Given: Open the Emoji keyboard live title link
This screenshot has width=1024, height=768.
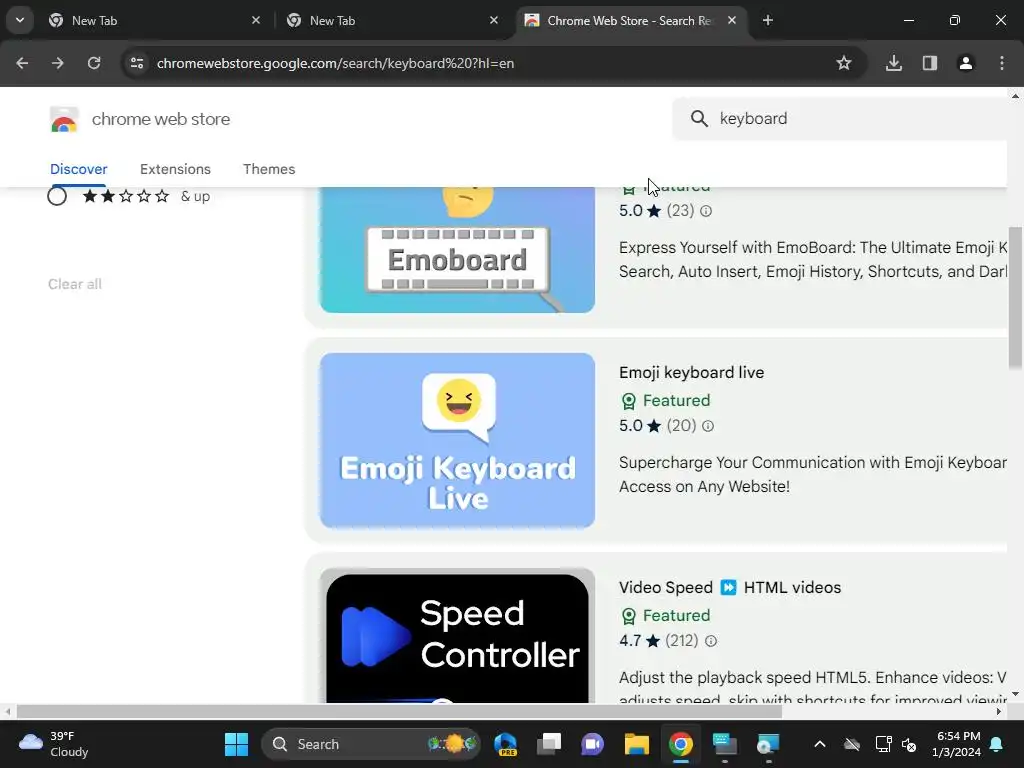Looking at the screenshot, I should (x=692, y=372).
